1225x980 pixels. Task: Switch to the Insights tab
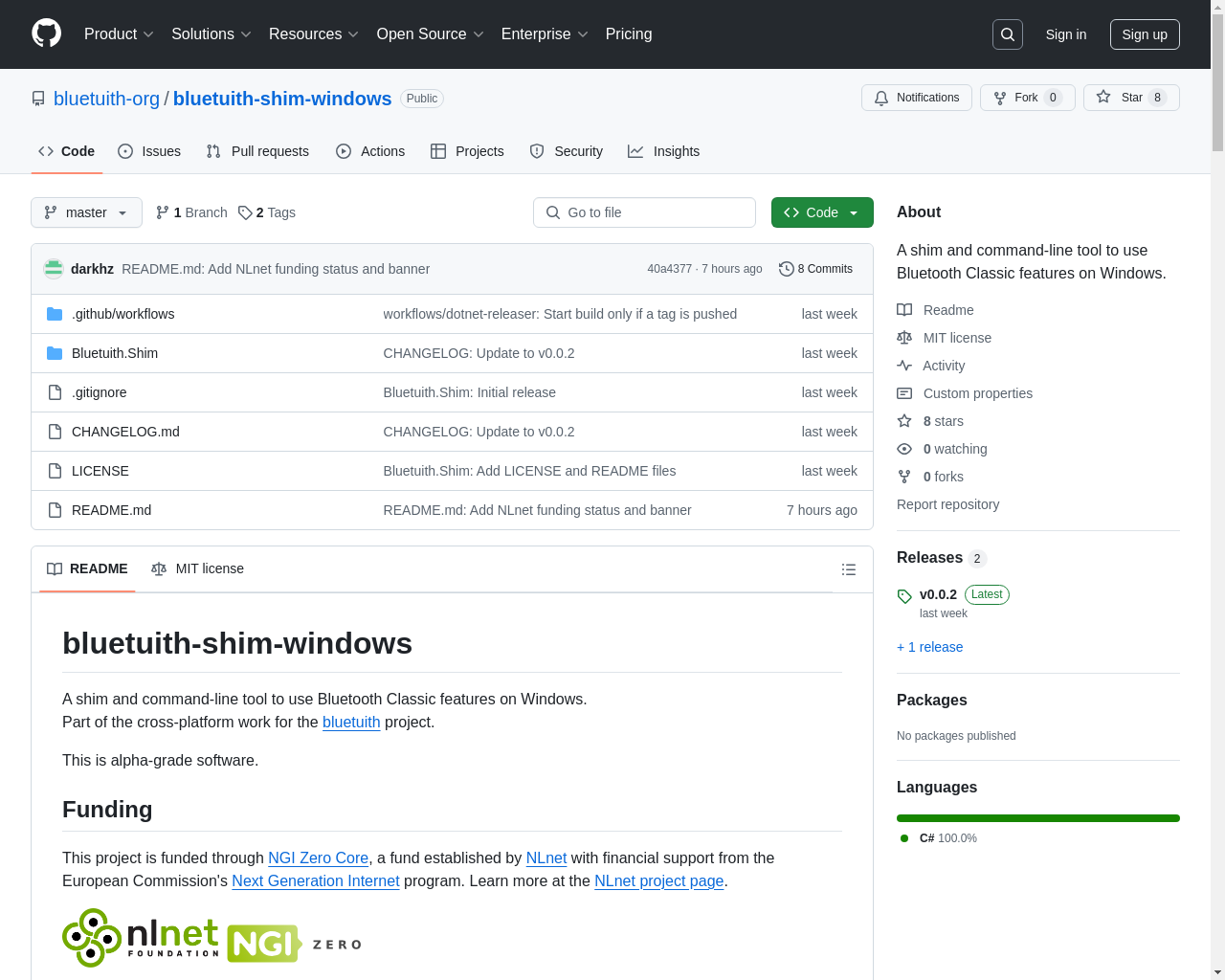click(x=664, y=151)
